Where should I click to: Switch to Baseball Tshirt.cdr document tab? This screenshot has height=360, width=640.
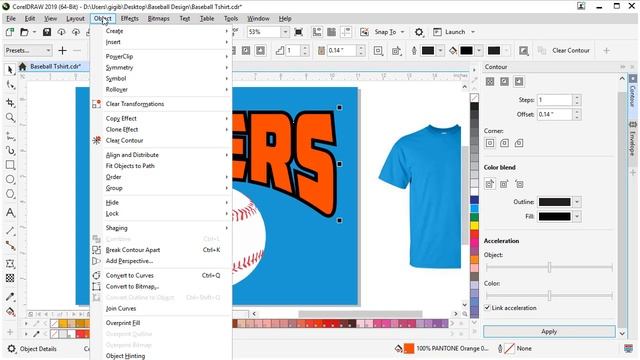(56, 66)
